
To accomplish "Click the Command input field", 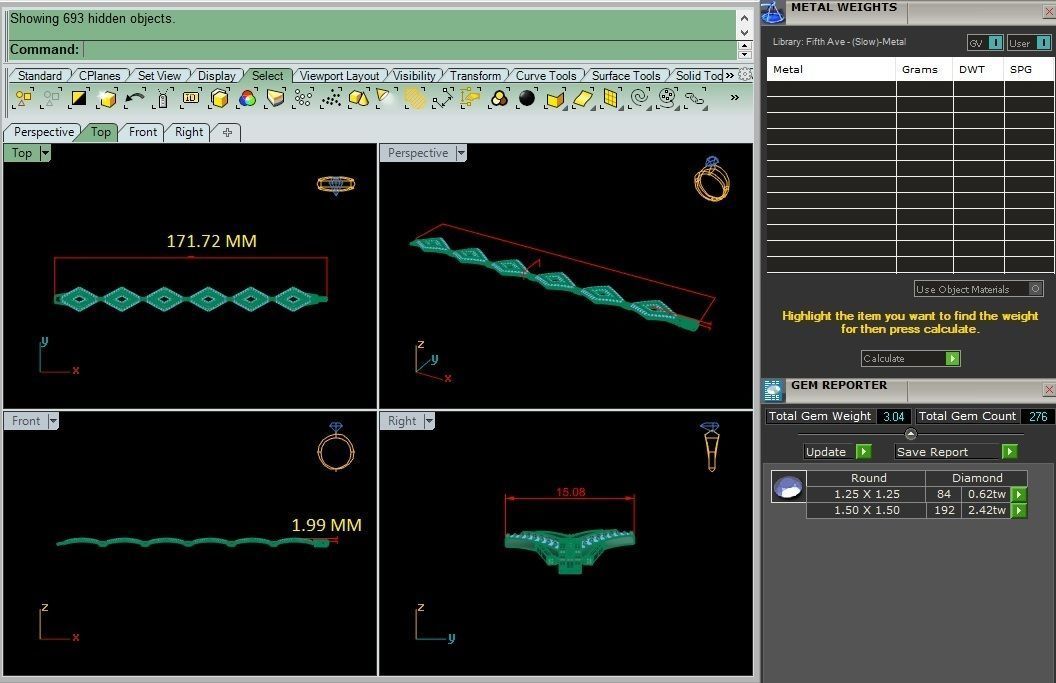I will pyautogui.click(x=409, y=49).
